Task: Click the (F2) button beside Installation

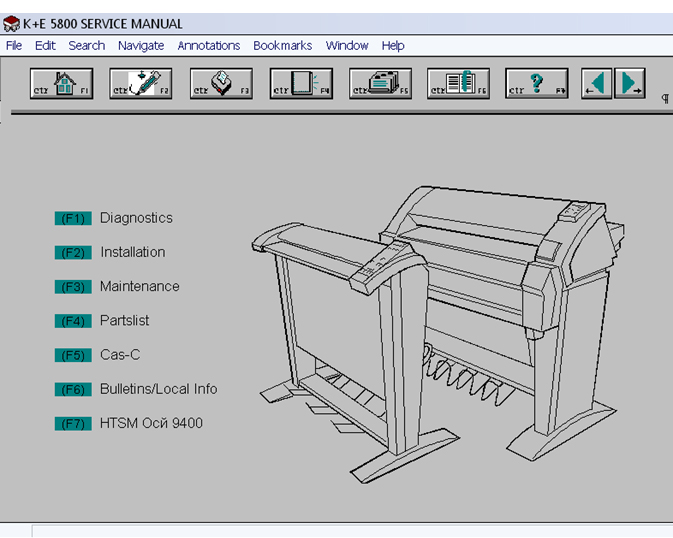Action: point(73,253)
